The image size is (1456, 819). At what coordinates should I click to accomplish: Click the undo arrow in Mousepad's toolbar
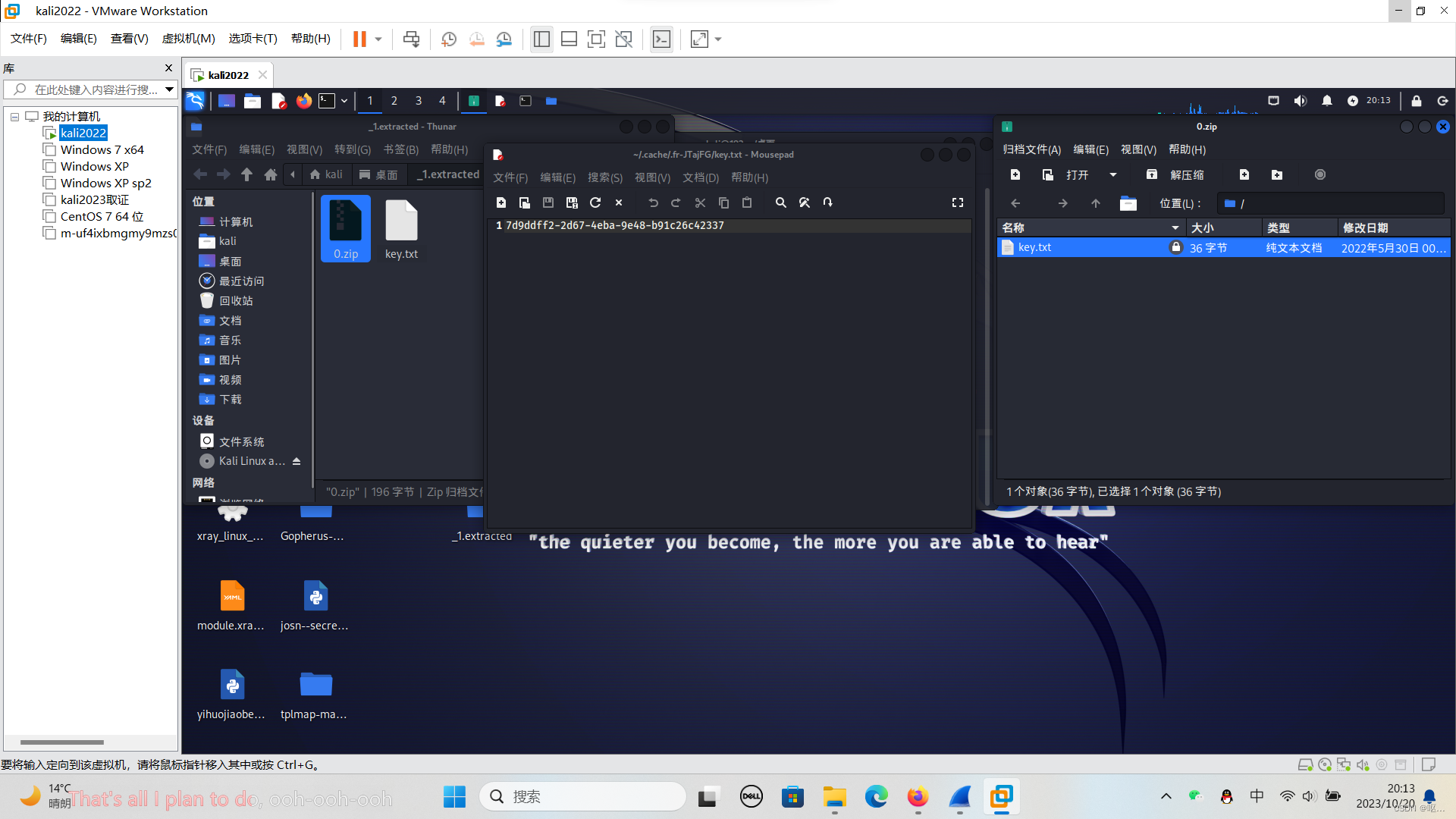pyautogui.click(x=653, y=202)
